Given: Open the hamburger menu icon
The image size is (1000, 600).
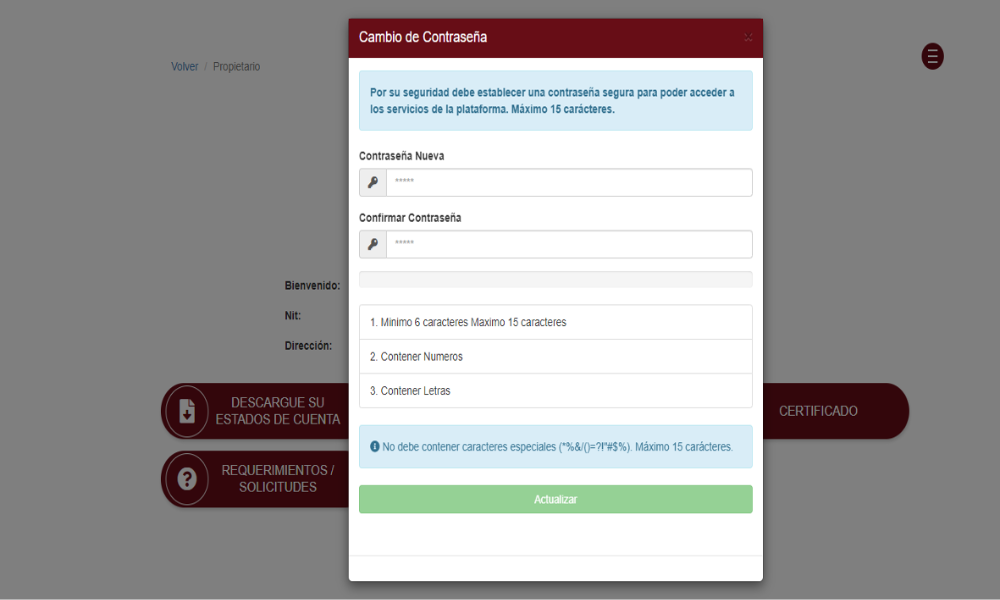Looking at the screenshot, I should point(932,56).
